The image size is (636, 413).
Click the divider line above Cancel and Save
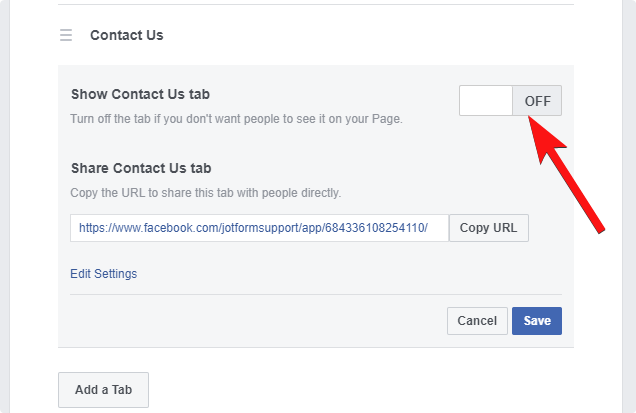315,294
